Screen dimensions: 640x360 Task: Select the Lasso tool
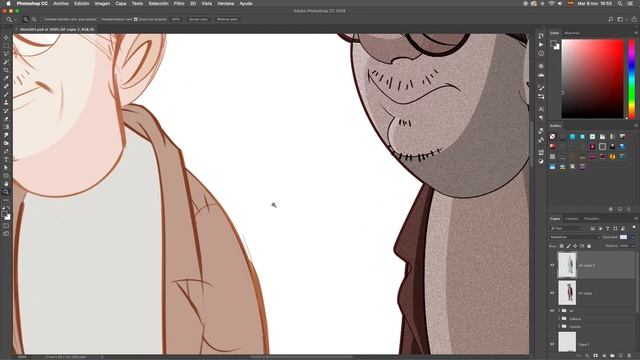pyautogui.click(x=6, y=54)
